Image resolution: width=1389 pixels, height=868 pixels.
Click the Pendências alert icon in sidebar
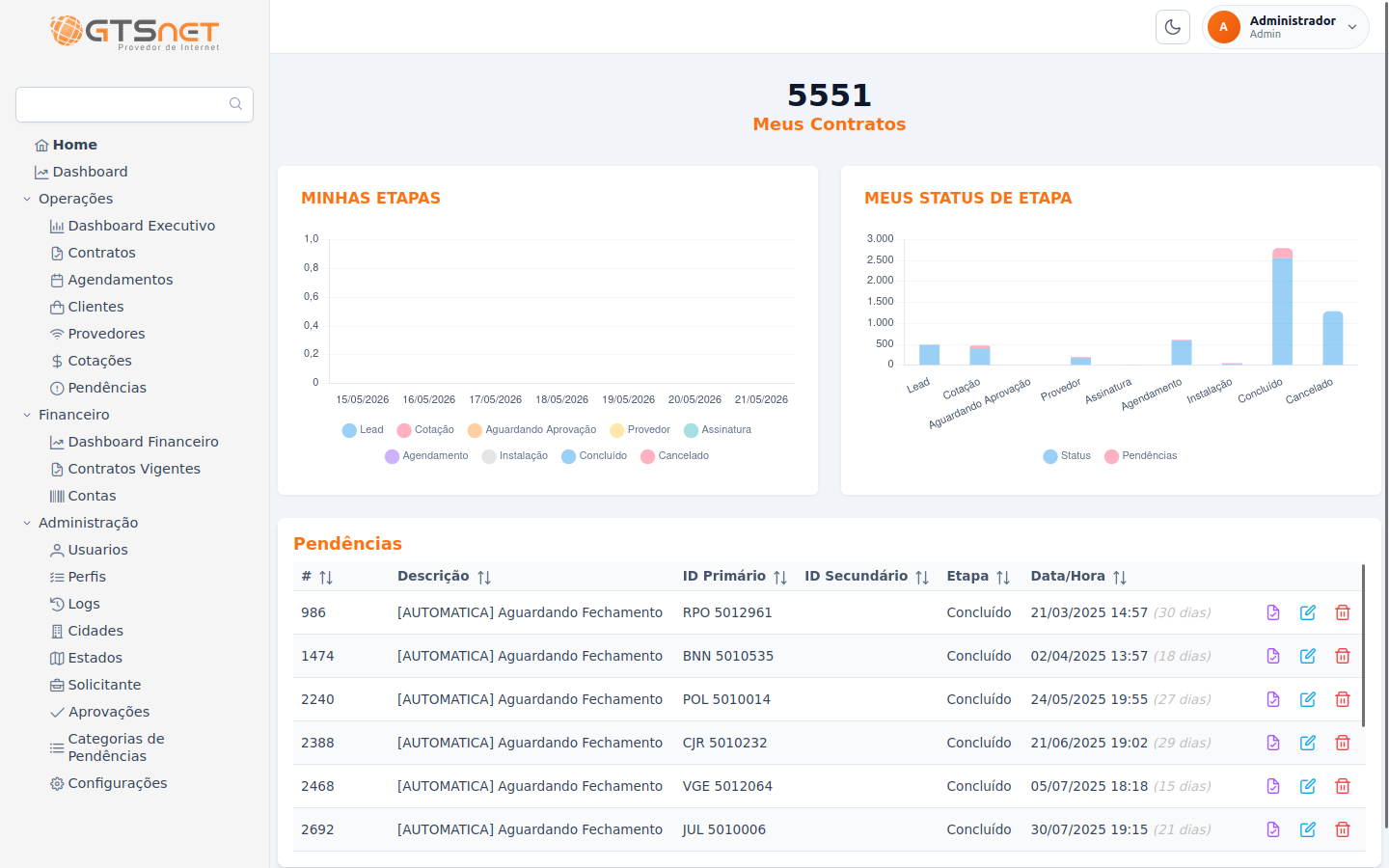click(57, 388)
